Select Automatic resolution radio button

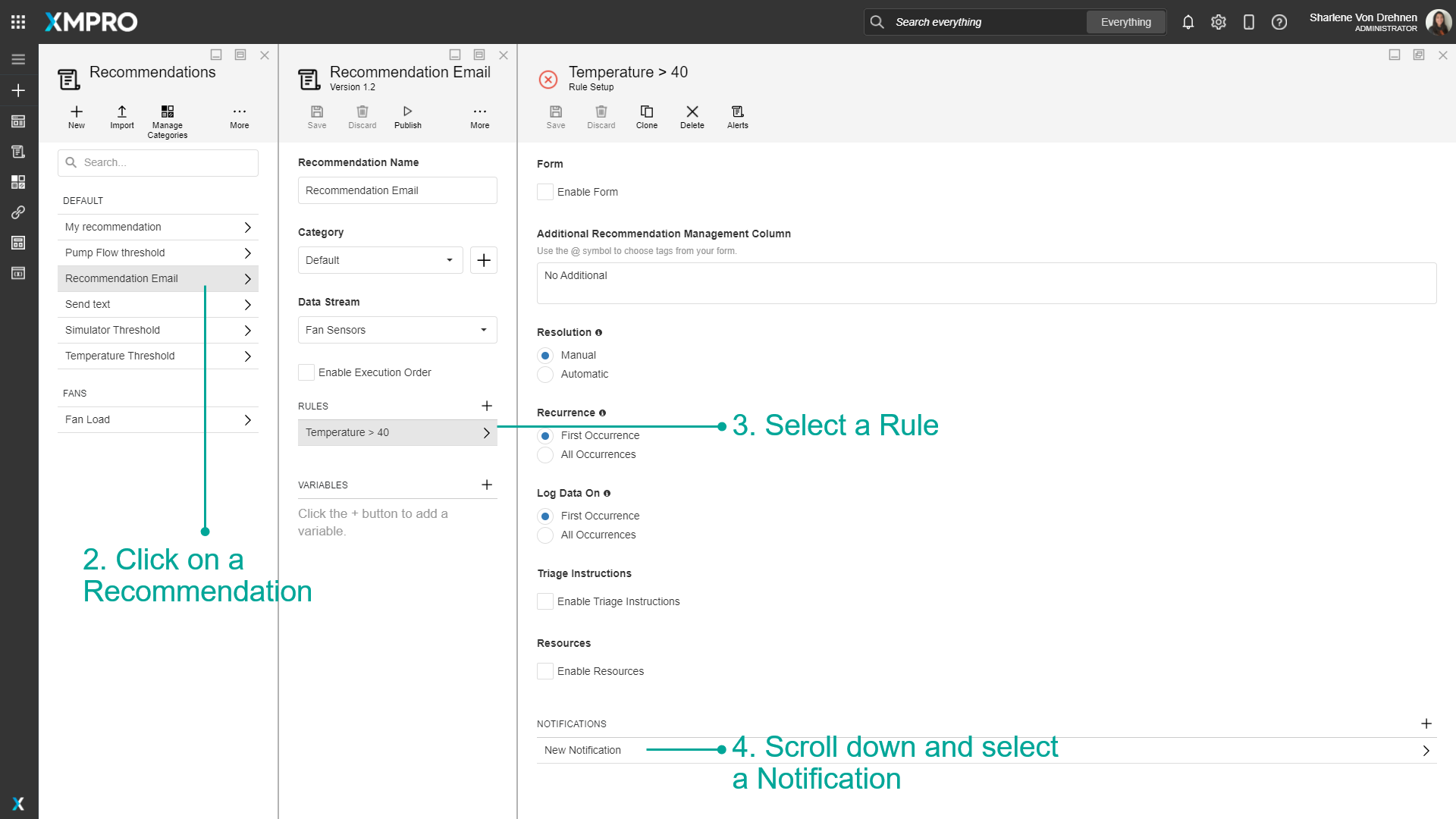tap(545, 375)
